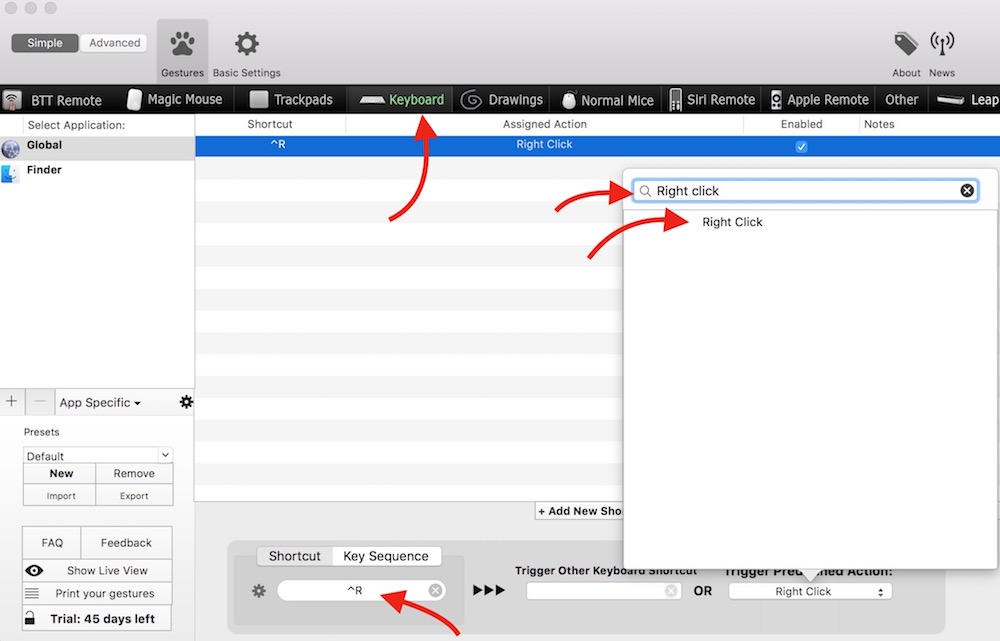Viewport: 1000px width, 641px height.
Task: Click gear icon beside App Specific
Action: pyautogui.click(x=186, y=402)
